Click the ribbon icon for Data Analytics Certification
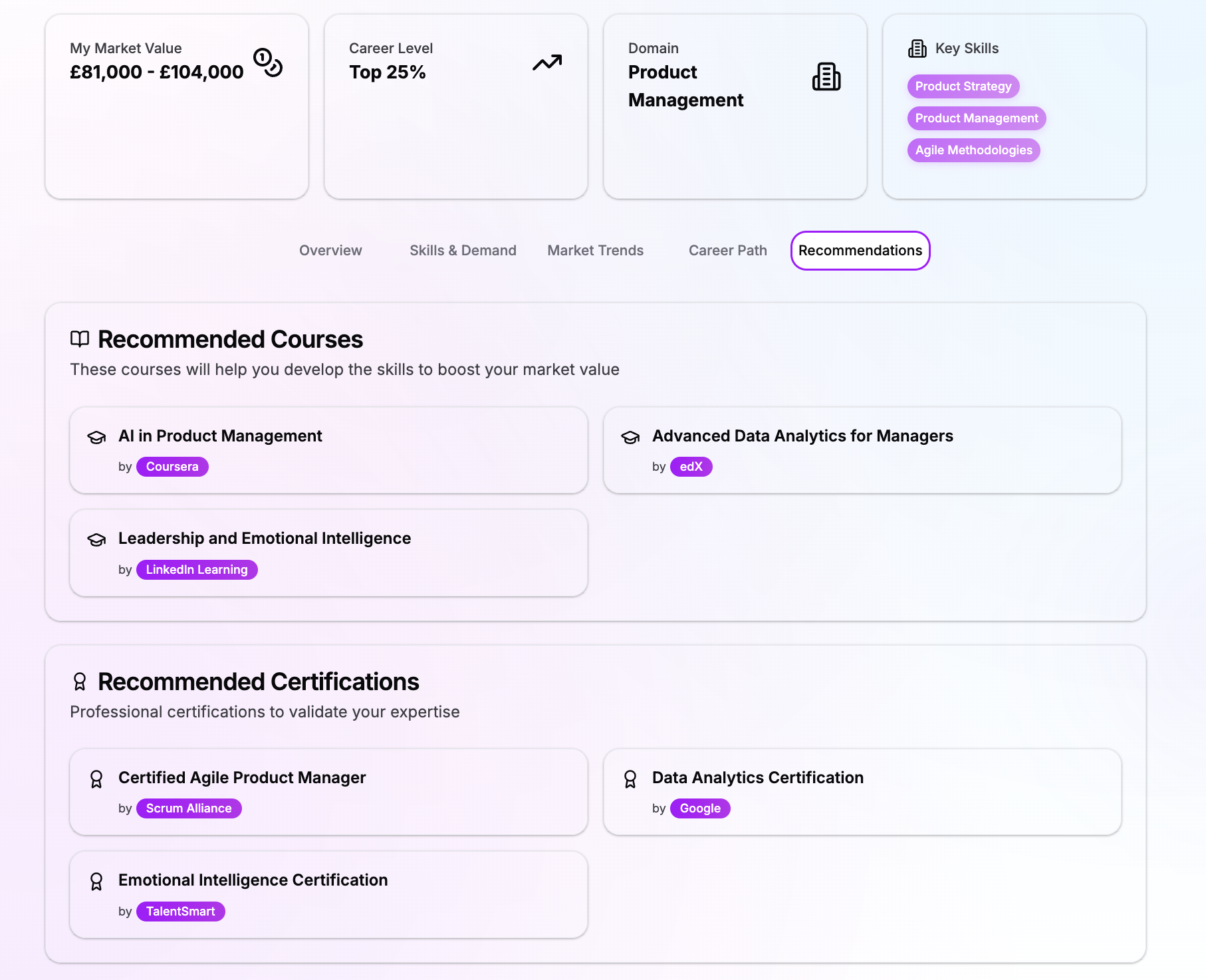 tap(630, 779)
